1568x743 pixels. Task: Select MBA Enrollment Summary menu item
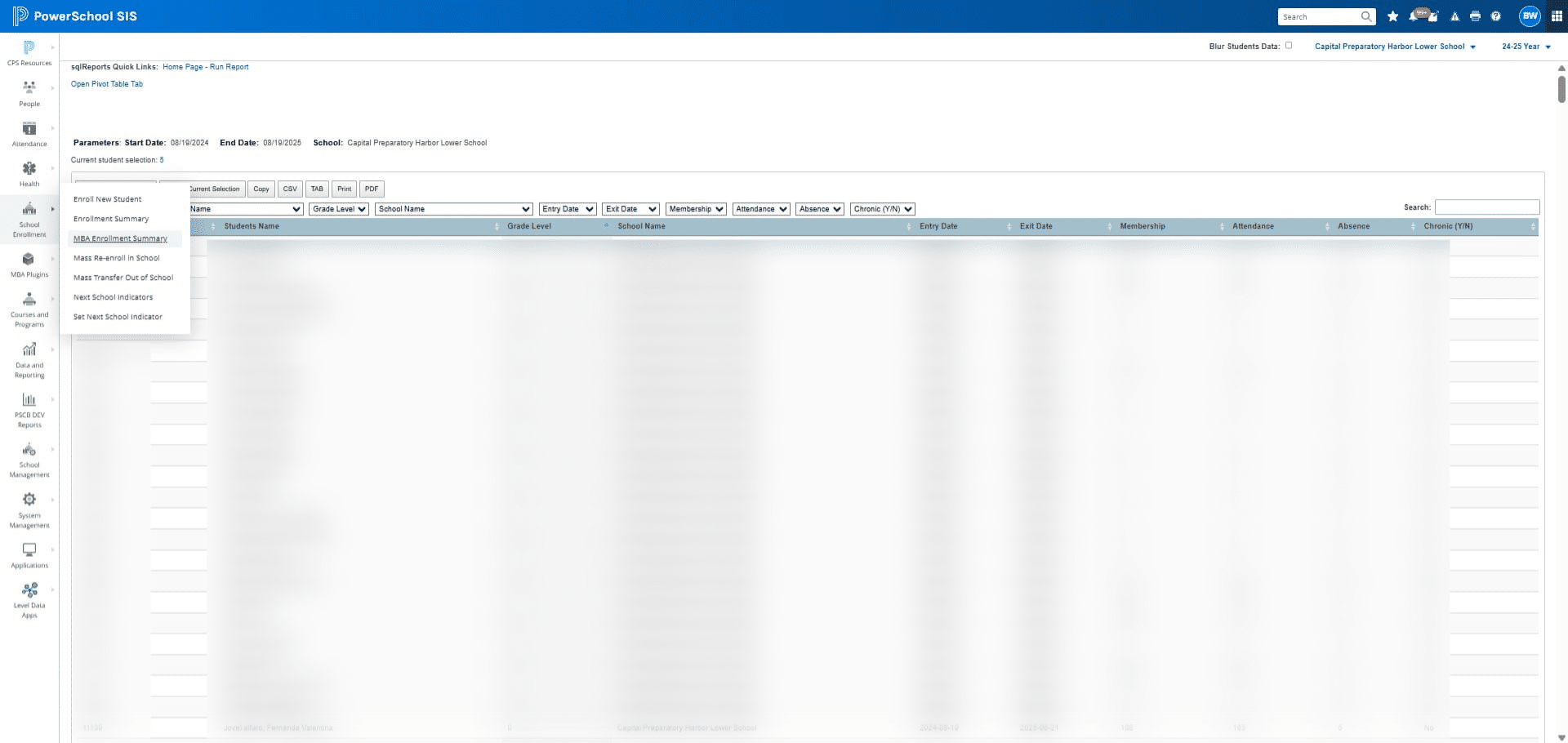(125, 238)
